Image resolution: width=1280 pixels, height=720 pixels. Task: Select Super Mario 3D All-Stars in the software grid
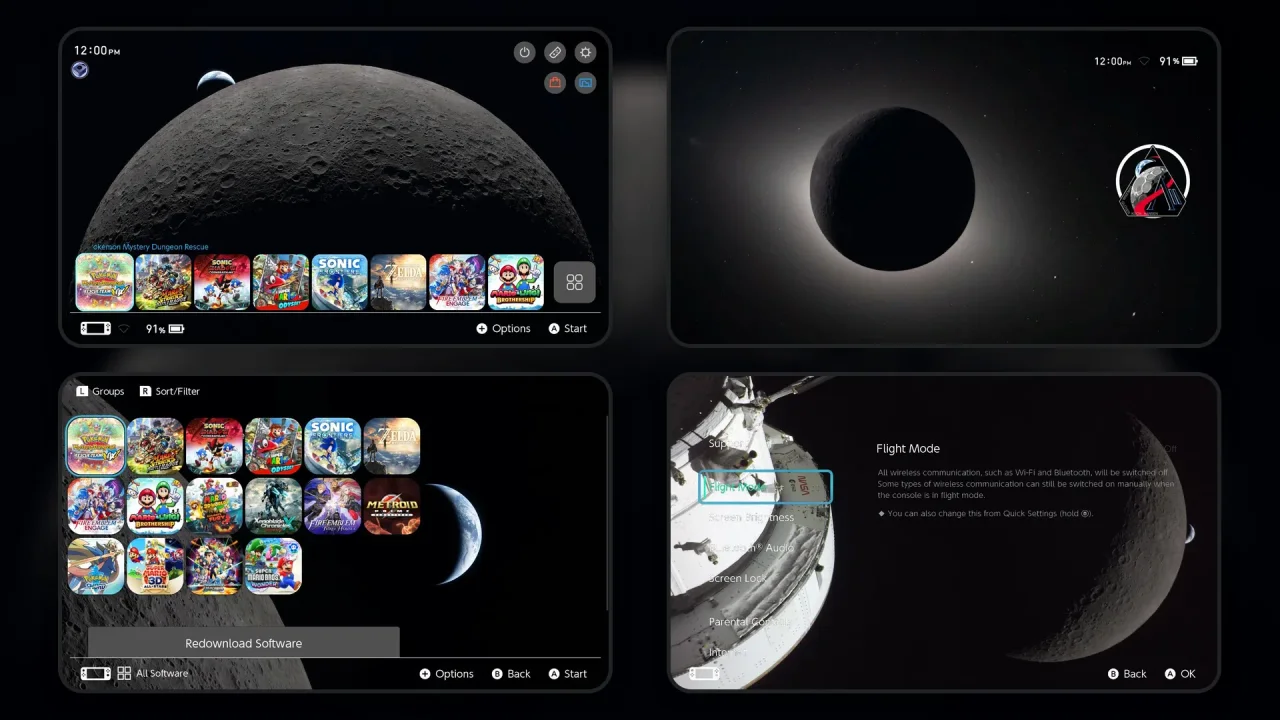point(155,566)
